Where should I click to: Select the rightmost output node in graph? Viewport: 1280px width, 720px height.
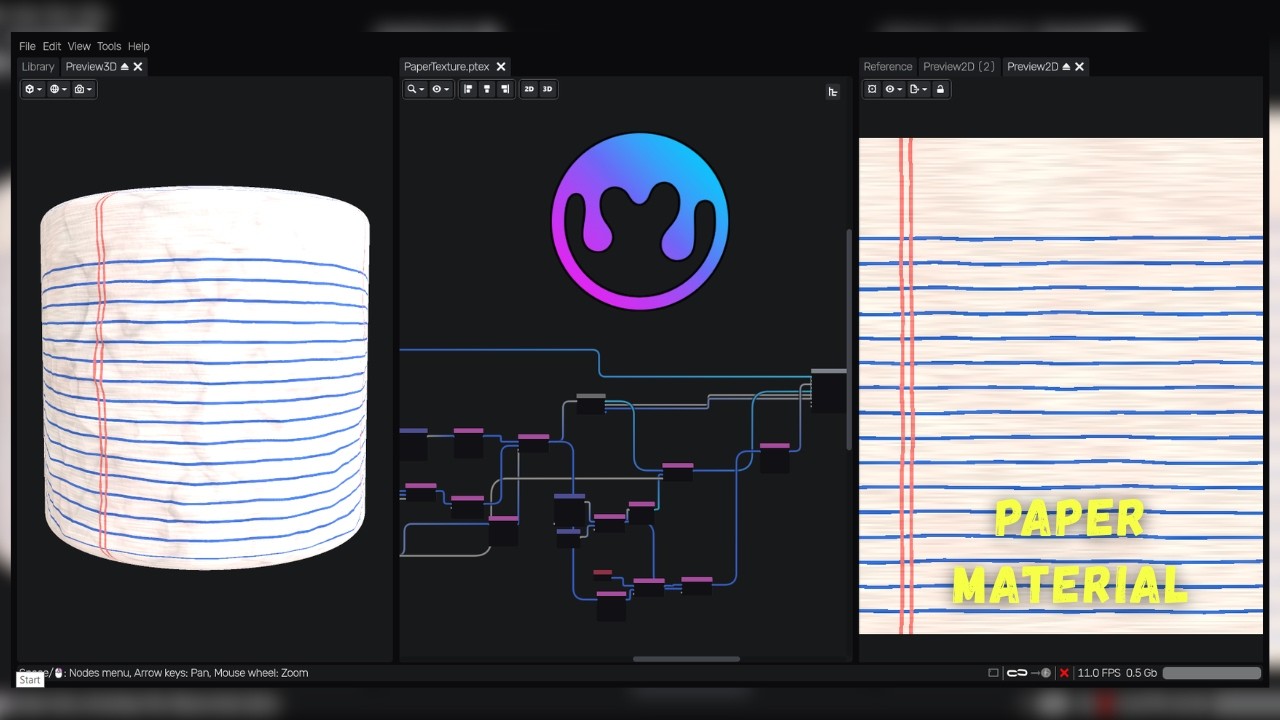coord(828,390)
